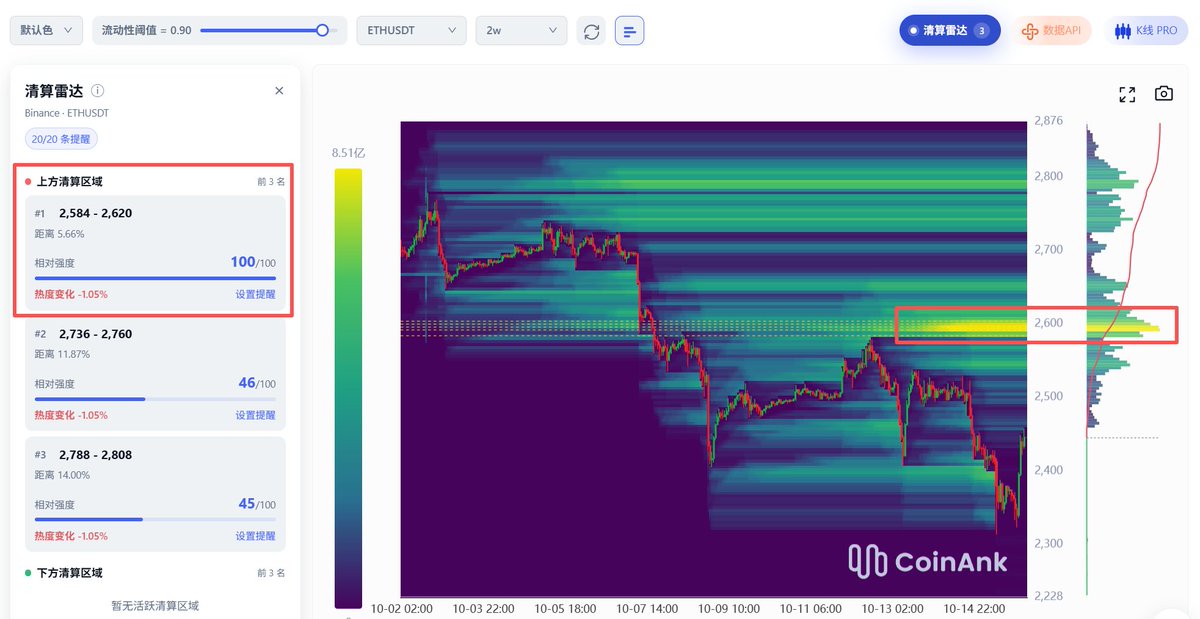The height and width of the screenshot is (619, 1200).
Task: Click the 8.51亿 color scale label
Action: 348,153
